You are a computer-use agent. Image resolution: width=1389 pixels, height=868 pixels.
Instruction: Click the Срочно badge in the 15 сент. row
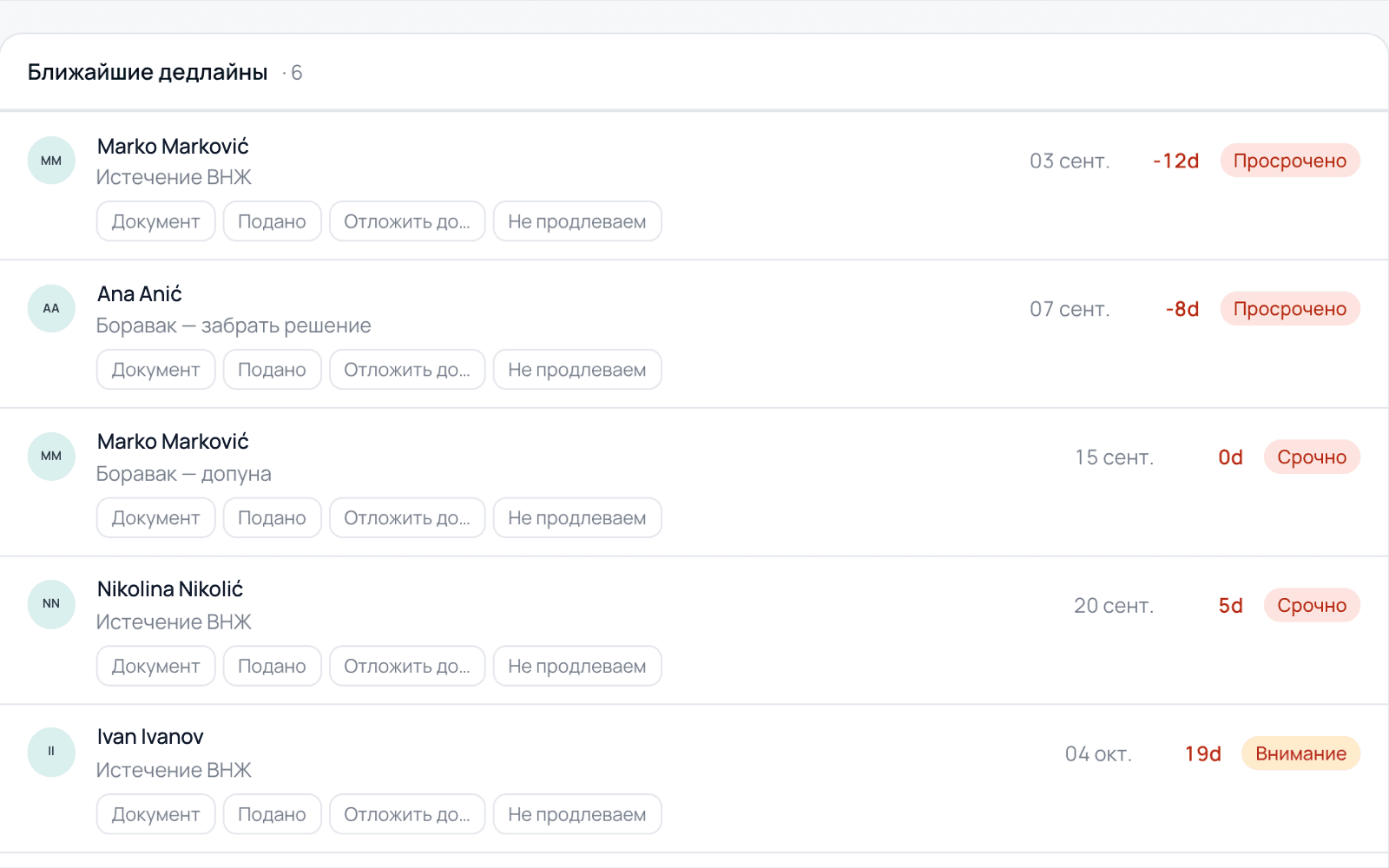[1312, 457]
